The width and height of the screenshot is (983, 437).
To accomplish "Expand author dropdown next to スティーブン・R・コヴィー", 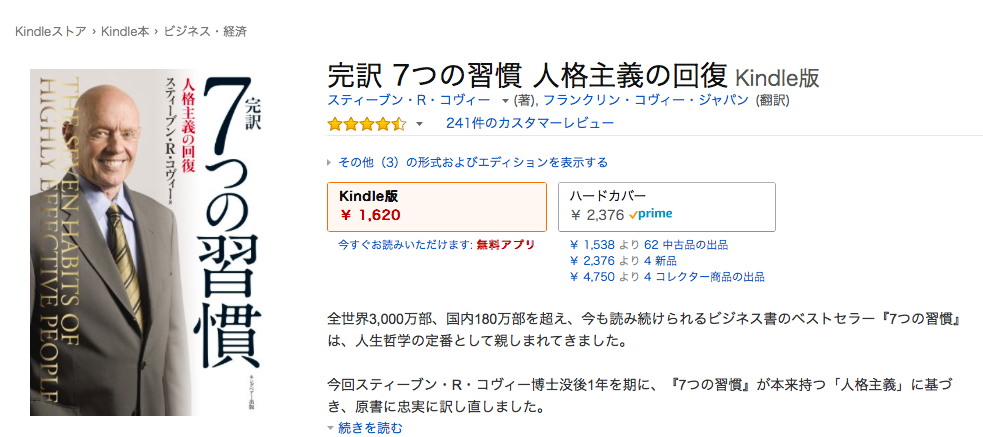I will pyautogui.click(x=504, y=101).
